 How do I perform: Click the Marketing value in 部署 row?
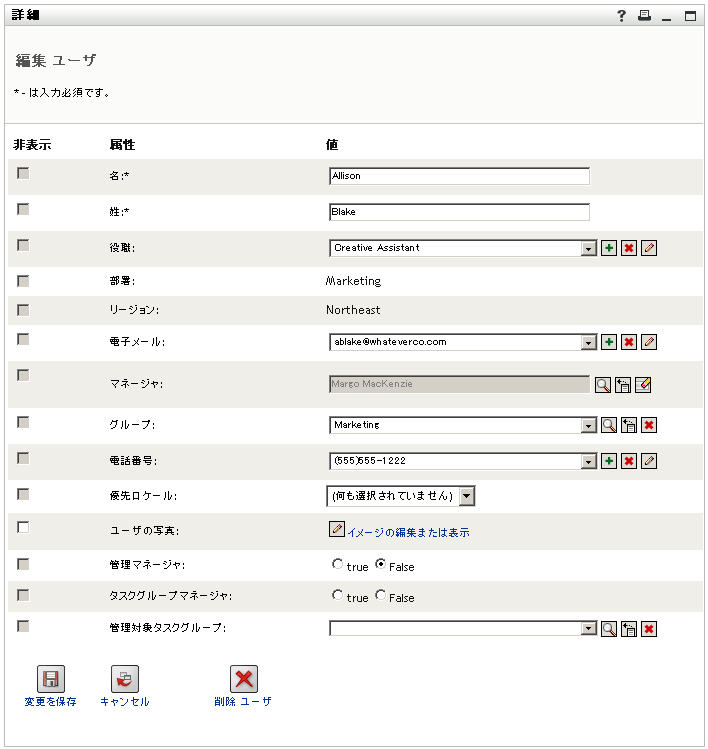coord(354,281)
